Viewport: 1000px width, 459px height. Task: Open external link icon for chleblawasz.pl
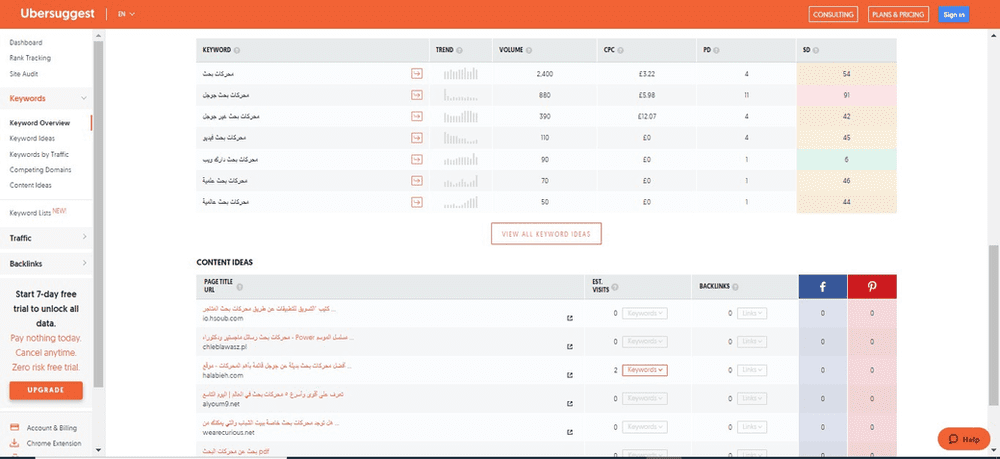pyautogui.click(x=570, y=347)
